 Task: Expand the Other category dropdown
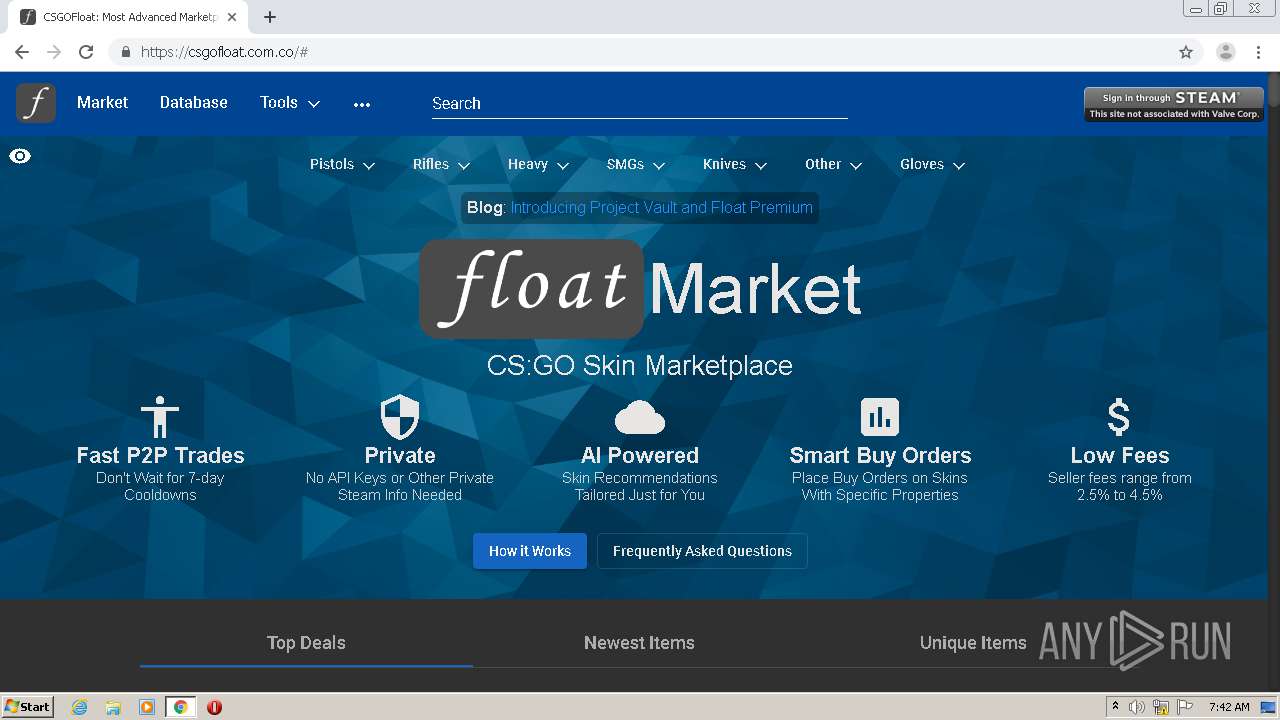coord(833,165)
